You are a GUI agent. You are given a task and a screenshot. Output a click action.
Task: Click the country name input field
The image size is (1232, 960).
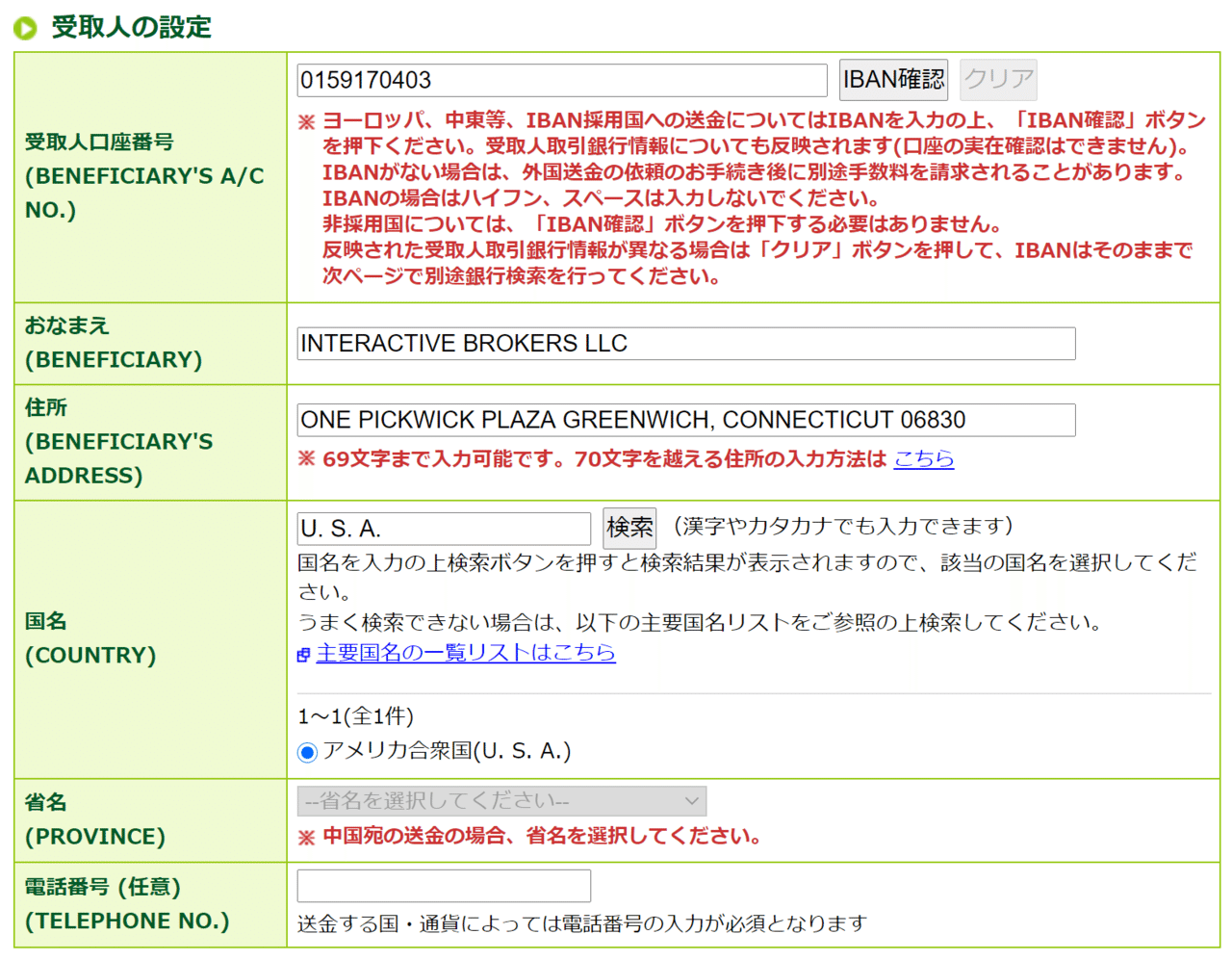(444, 529)
